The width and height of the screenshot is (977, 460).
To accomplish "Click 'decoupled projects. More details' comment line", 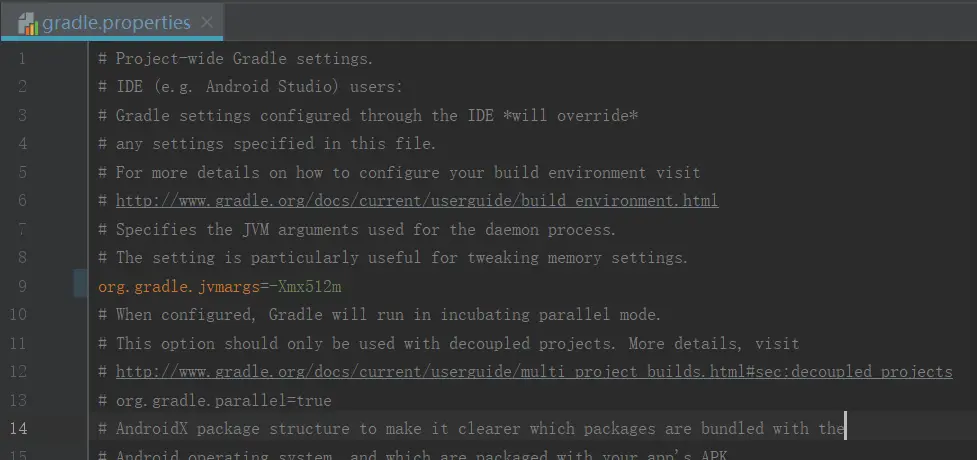I will click(449, 343).
